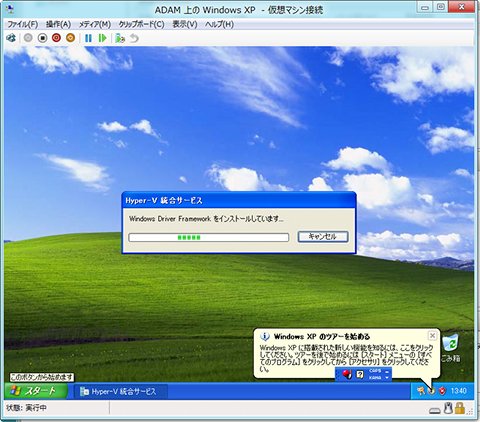Viewport: 480px width, 422px height.
Task: Click the Windows XP のツアーを始める balloon title
Action: tap(322, 336)
